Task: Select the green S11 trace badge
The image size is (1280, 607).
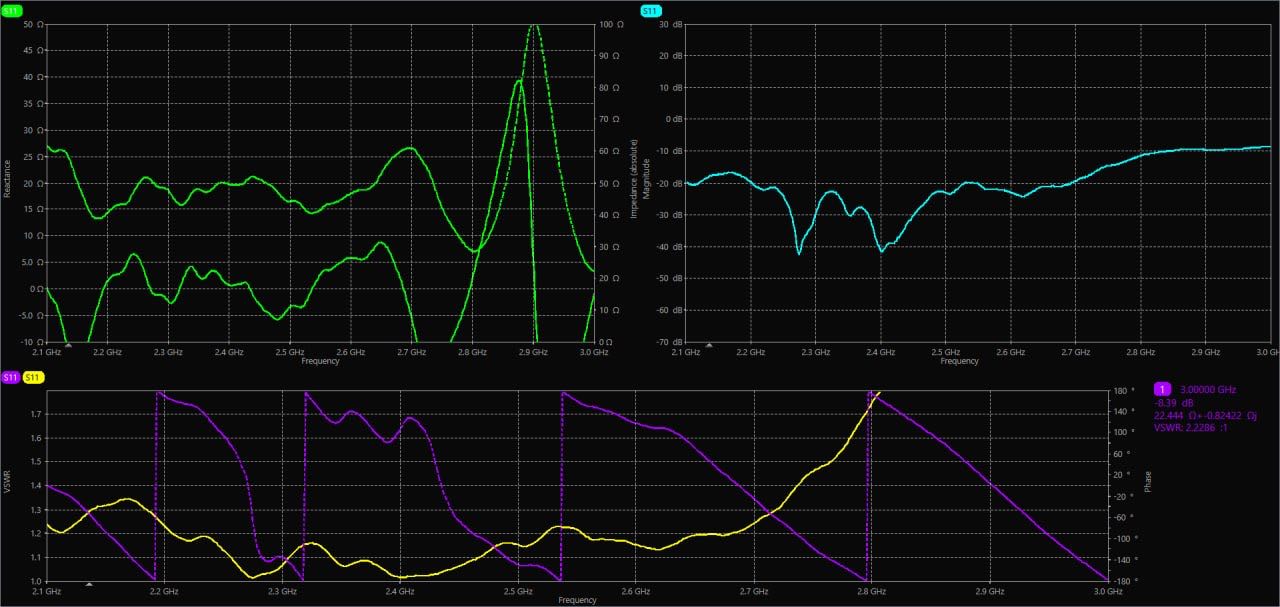Action: point(12,10)
